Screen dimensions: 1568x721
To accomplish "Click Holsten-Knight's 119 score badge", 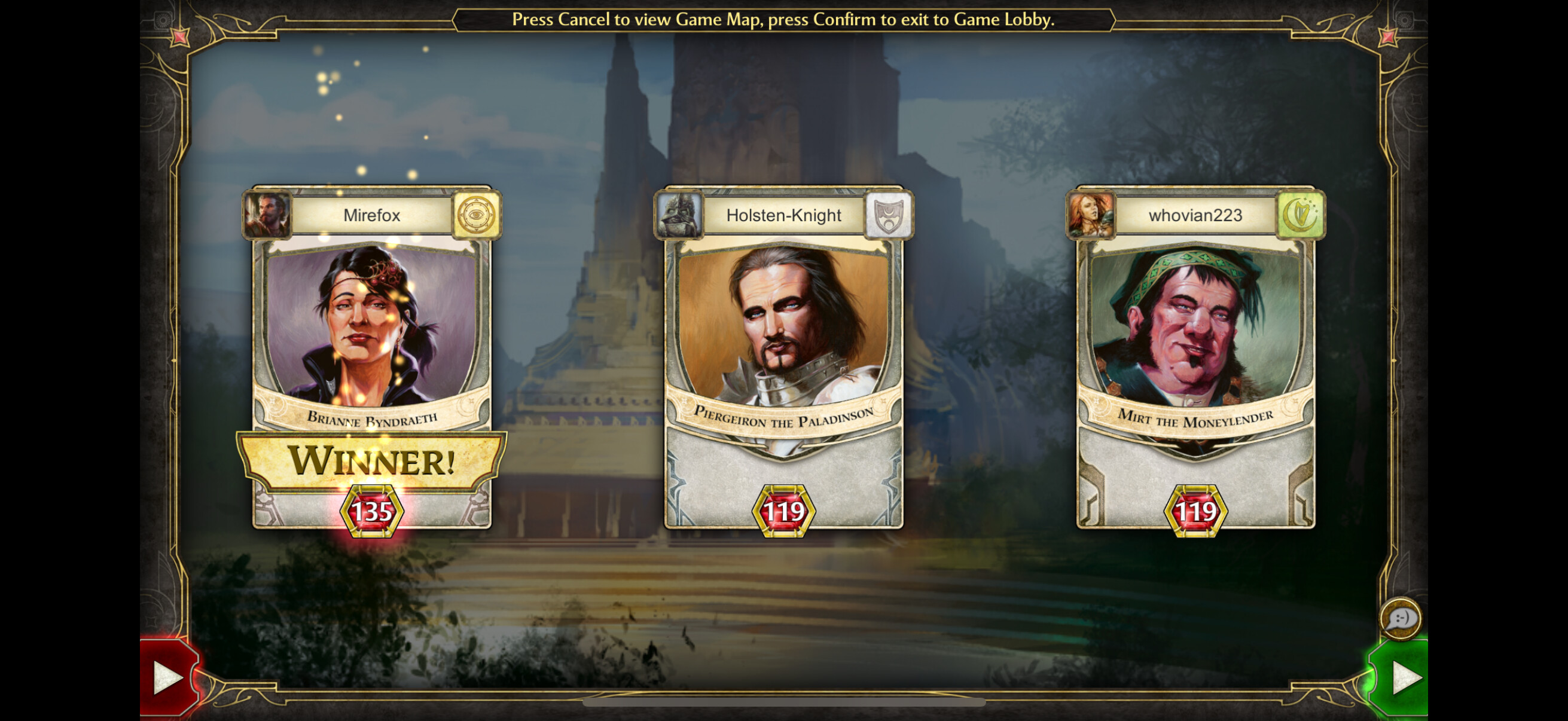I will pos(784,511).
